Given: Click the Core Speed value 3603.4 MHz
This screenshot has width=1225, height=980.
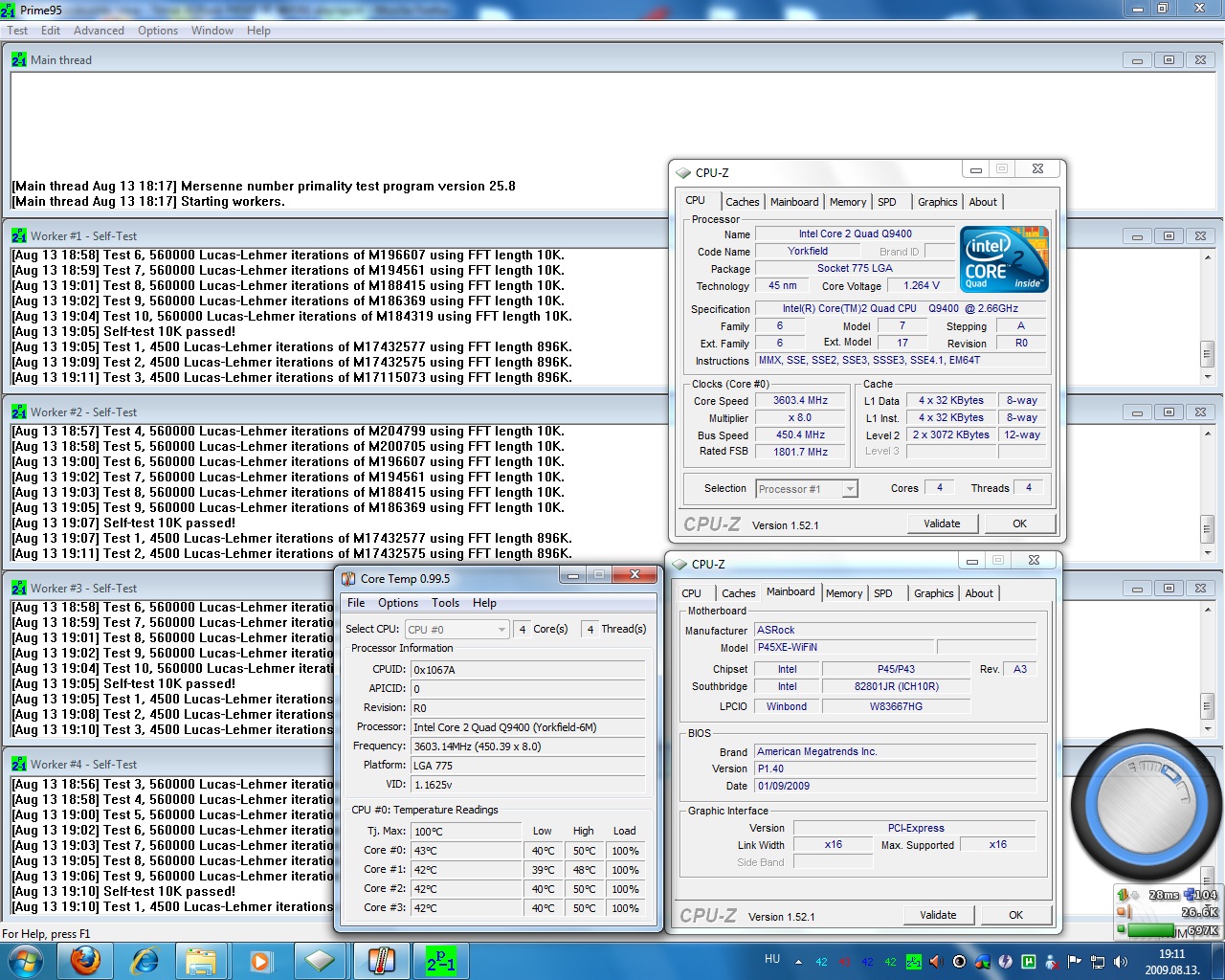Looking at the screenshot, I should 800,401.
